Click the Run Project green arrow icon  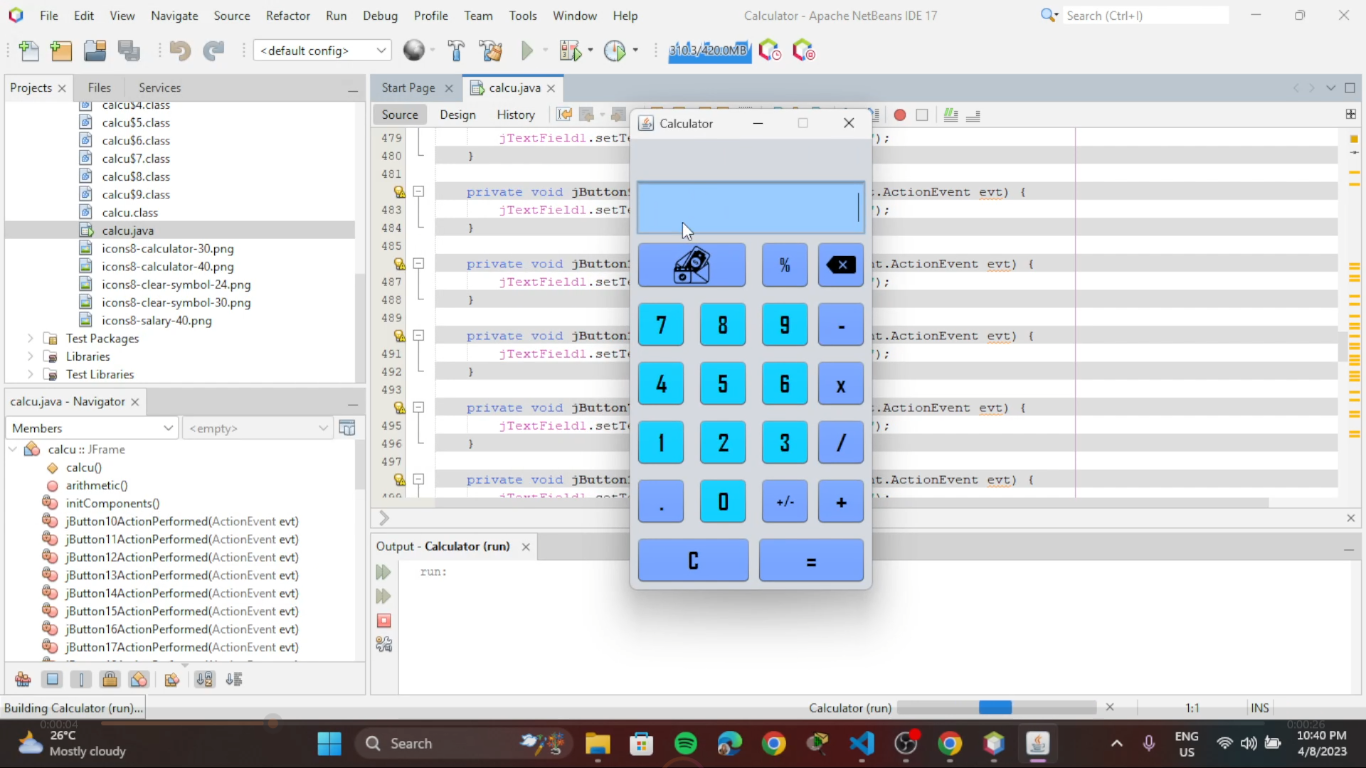[527, 51]
